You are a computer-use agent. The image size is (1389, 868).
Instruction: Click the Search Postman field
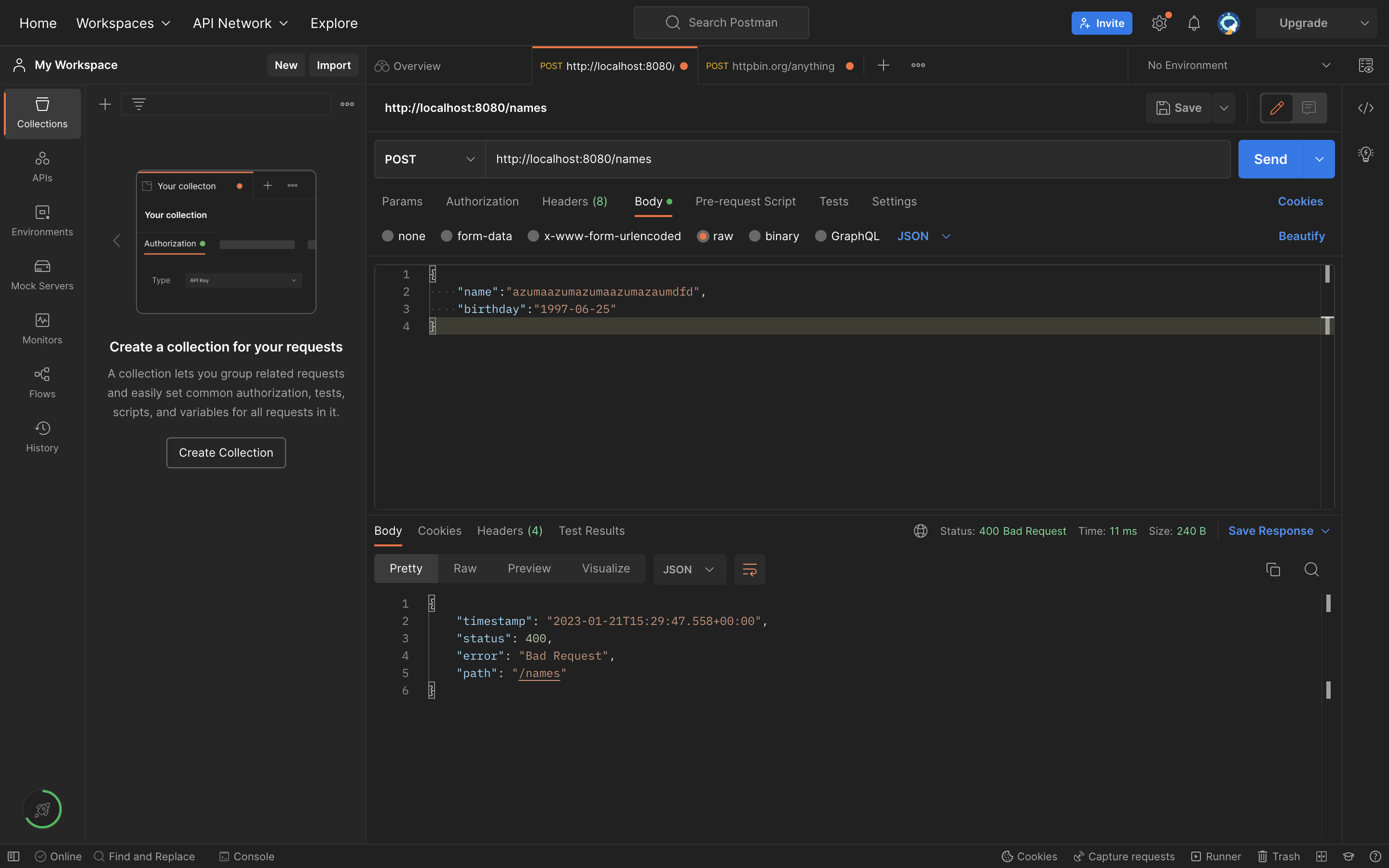pos(721,22)
